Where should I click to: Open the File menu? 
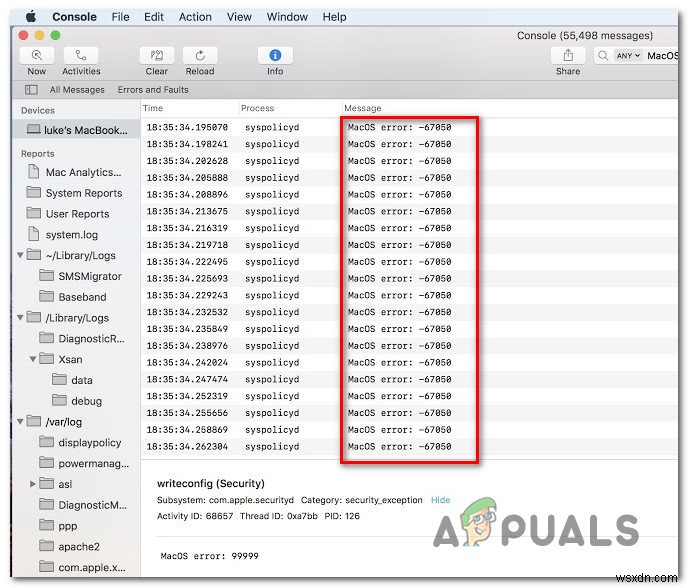tap(120, 17)
